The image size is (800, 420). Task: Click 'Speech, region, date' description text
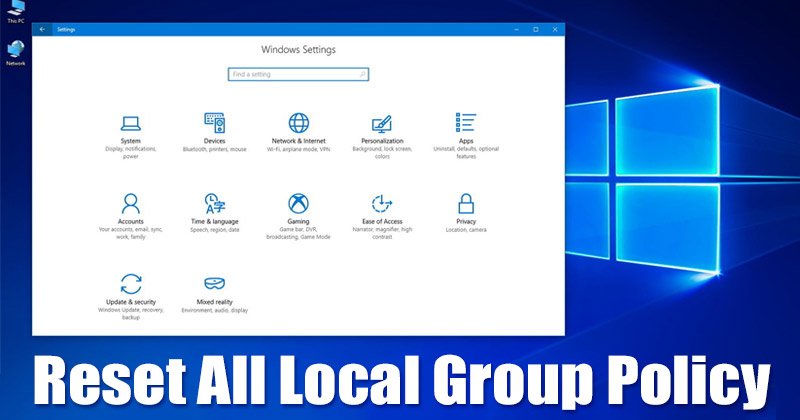click(214, 230)
